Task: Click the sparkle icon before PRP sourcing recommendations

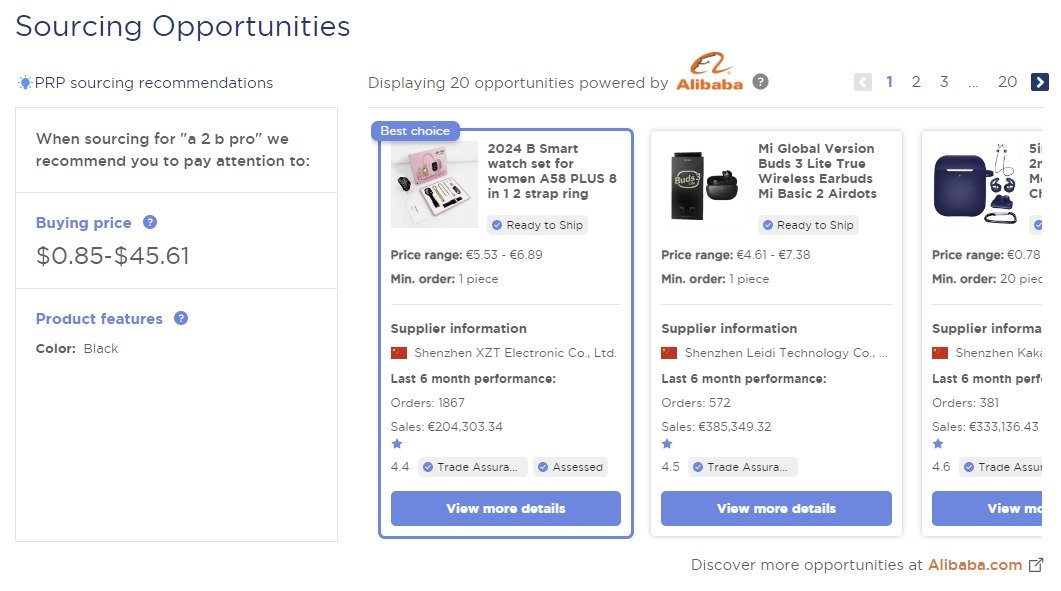Action: [x=23, y=83]
